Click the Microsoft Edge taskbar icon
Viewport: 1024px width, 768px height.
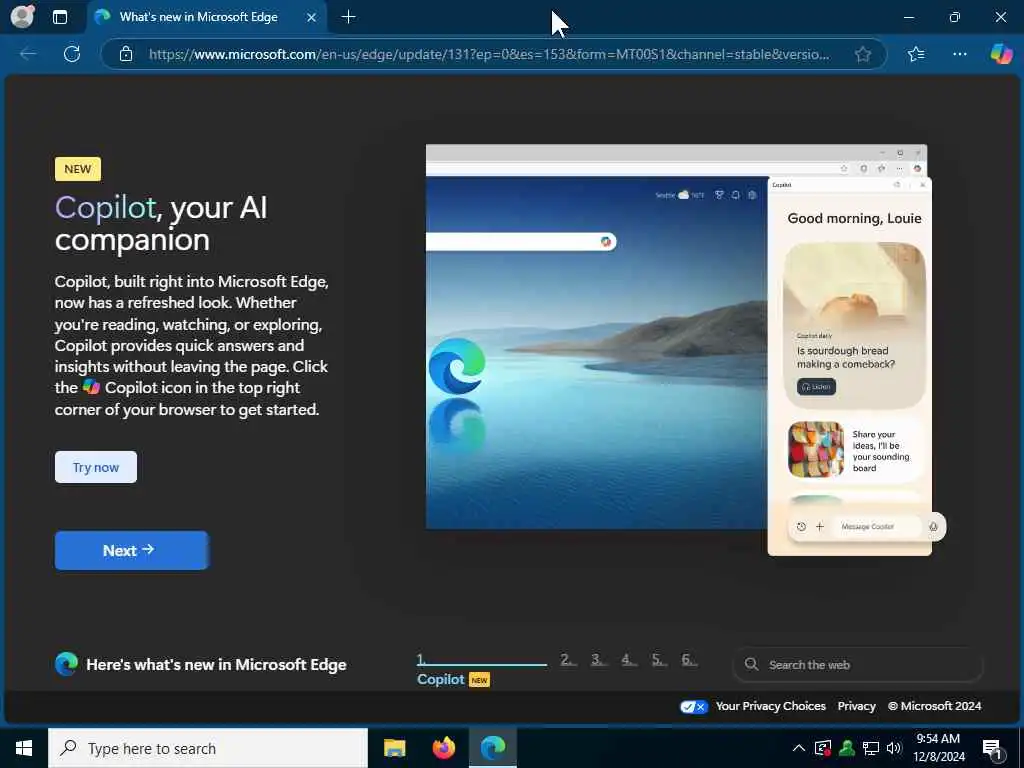(493, 748)
